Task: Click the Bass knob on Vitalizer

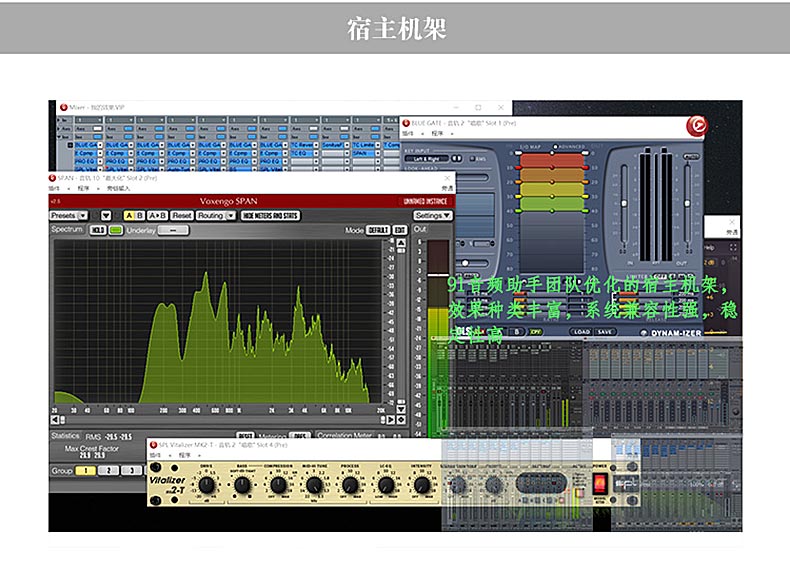Action: [x=242, y=485]
